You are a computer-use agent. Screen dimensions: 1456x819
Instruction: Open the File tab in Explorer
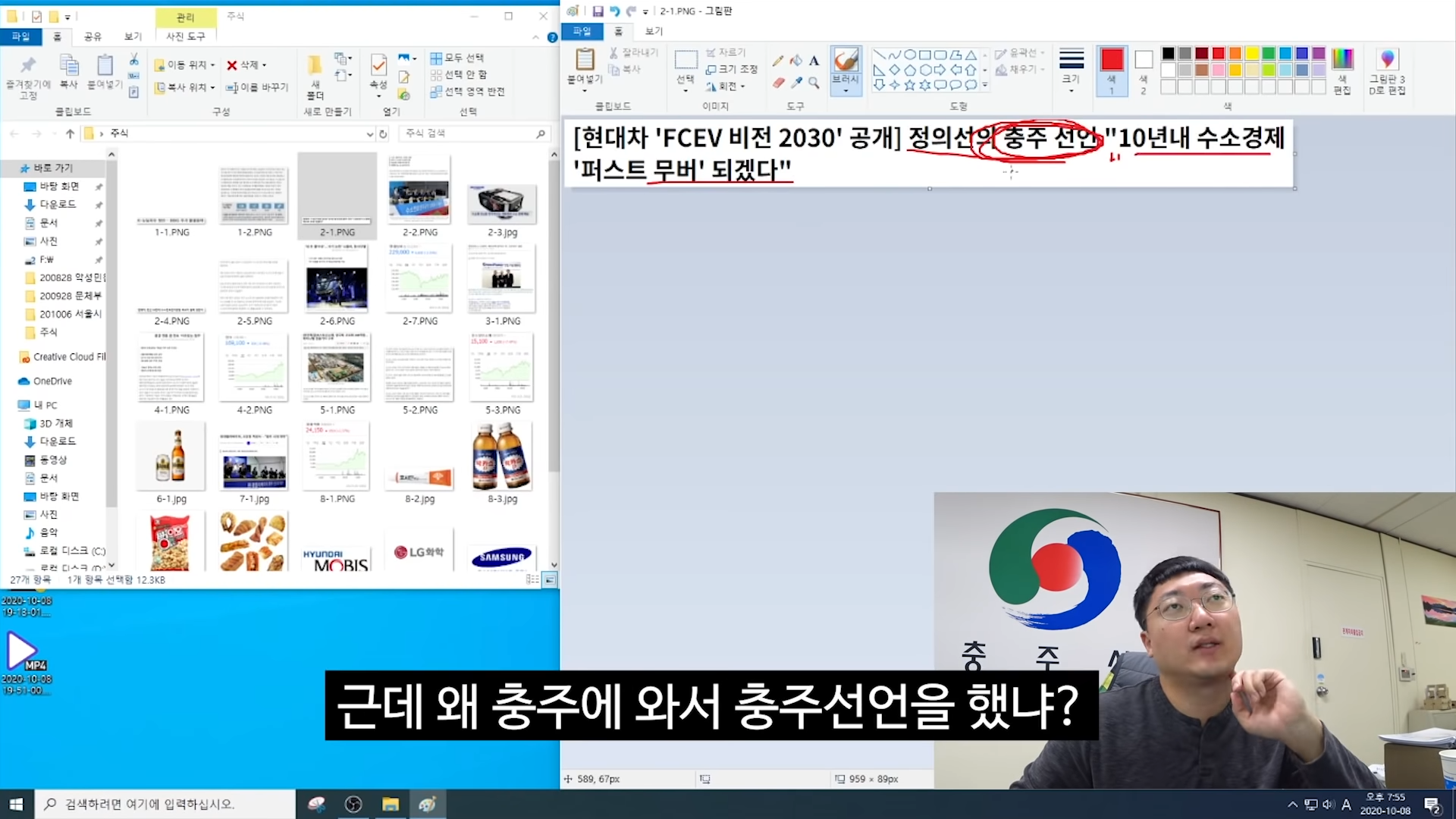[20, 36]
